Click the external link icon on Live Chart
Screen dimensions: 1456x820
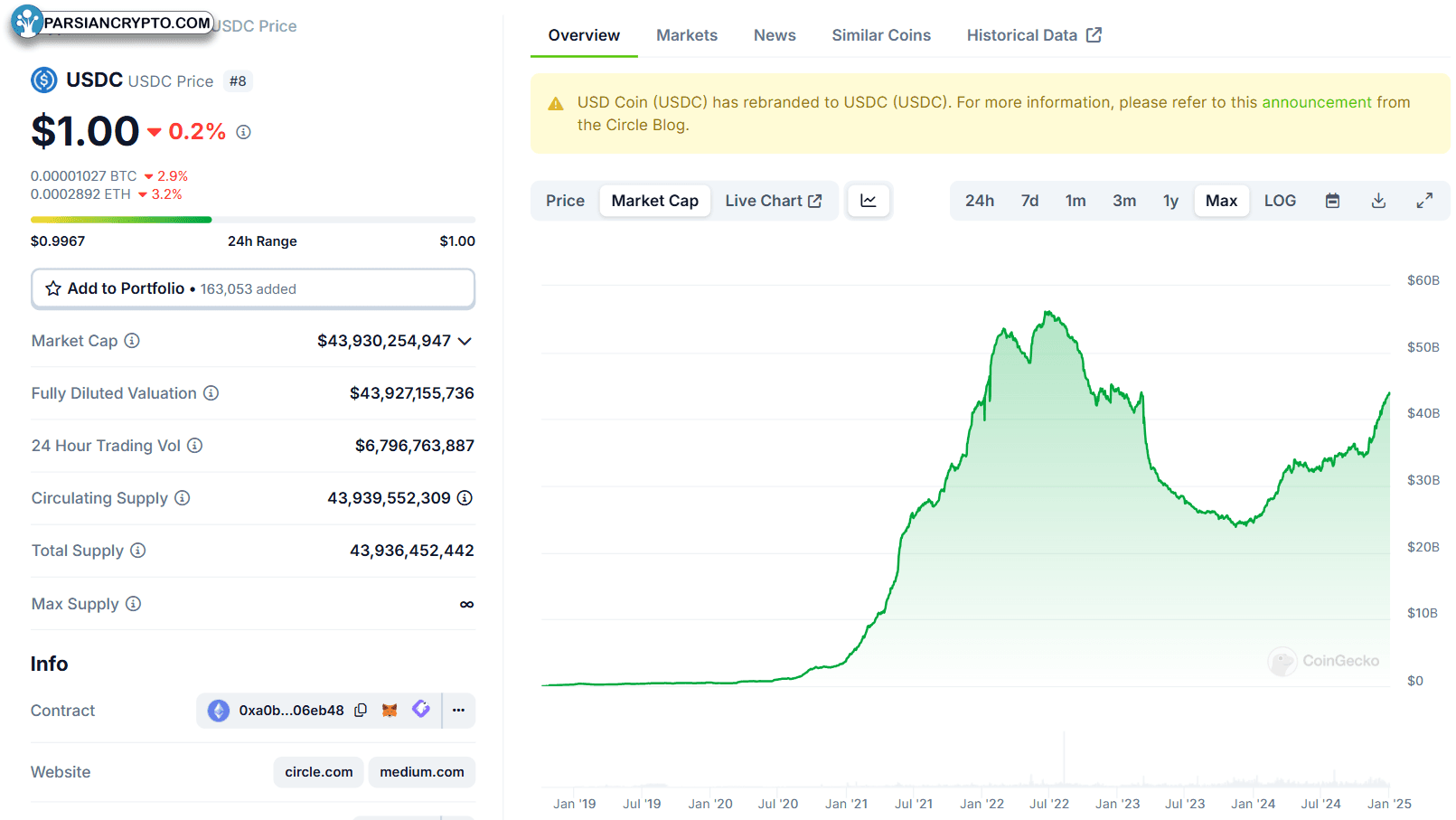(814, 201)
